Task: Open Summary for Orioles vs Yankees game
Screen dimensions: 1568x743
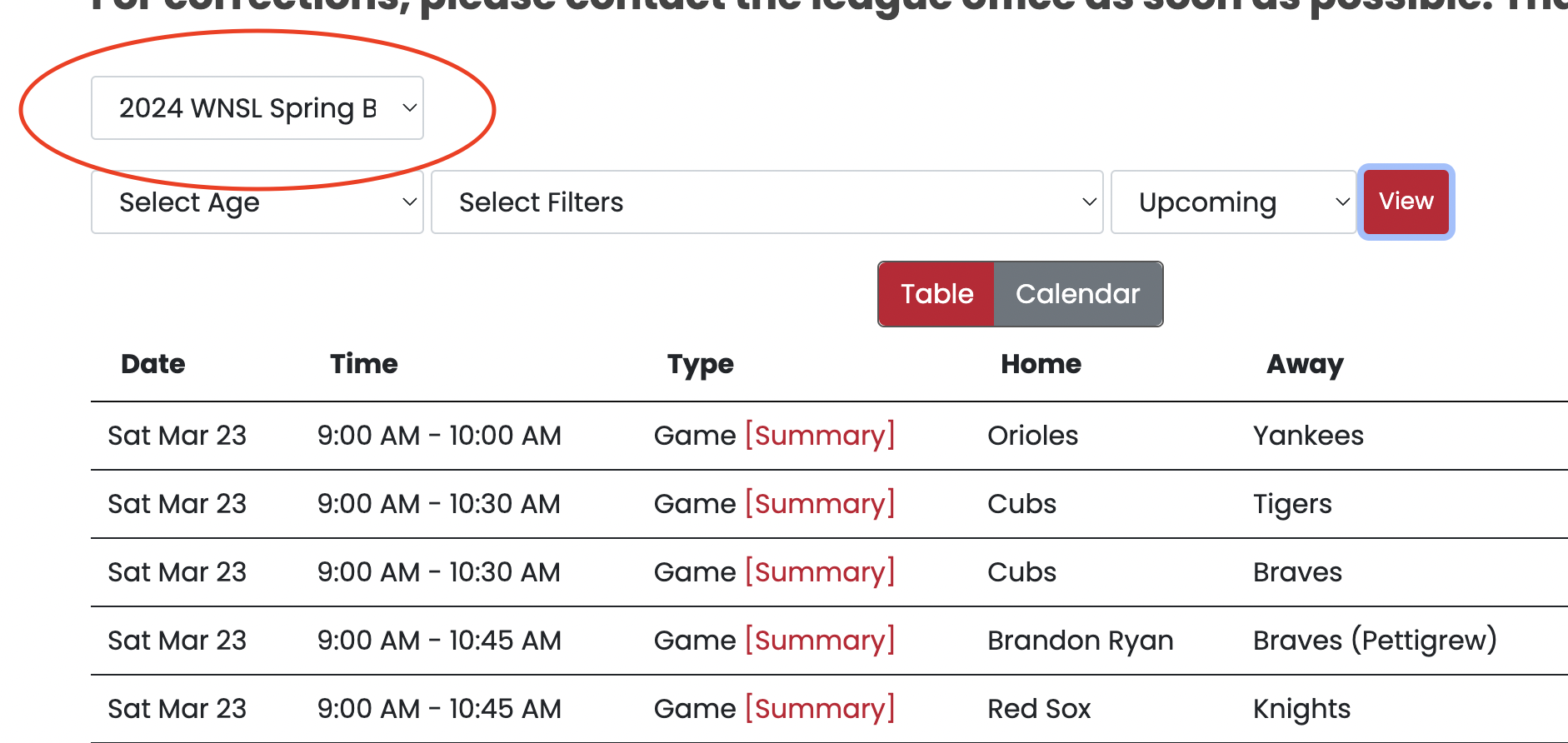Action: (x=820, y=436)
